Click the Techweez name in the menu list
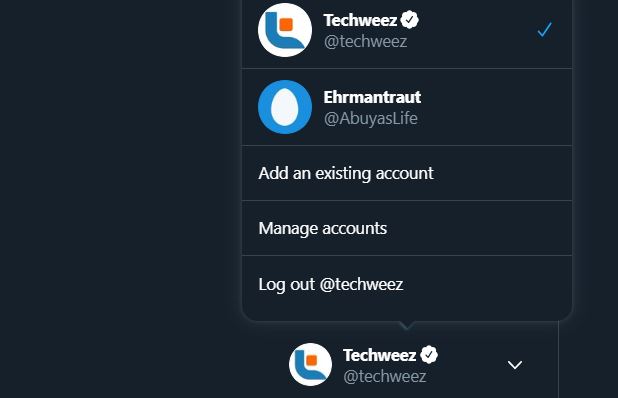This screenshot has height=398, width=618. pos(360,20)
